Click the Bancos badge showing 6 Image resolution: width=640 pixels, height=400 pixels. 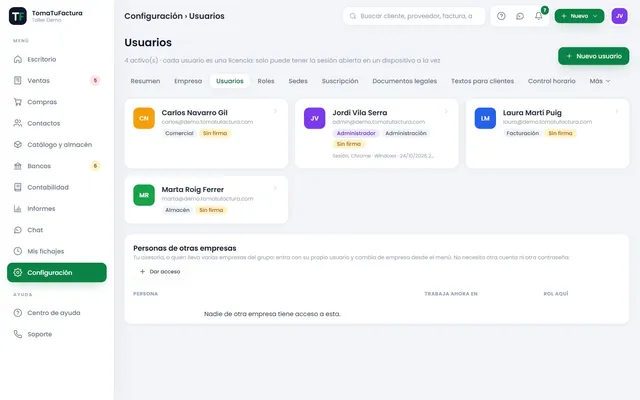(x=95, y=166)
